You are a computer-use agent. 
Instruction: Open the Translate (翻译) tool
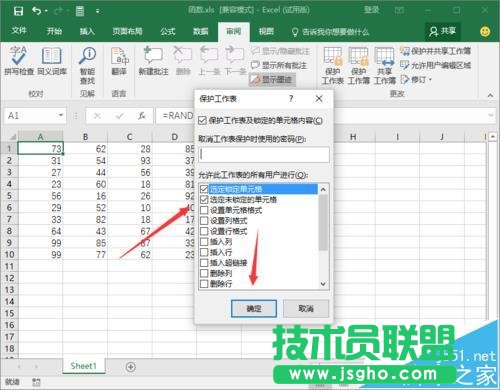119,61
